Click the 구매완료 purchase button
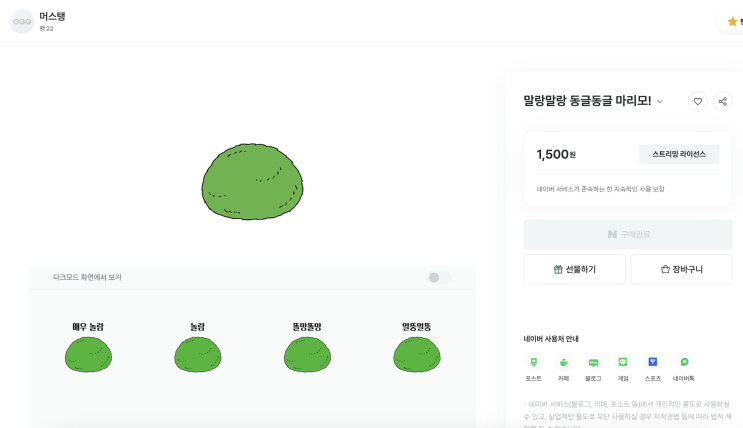The height and width of the screenshot is (428, 743). tap(628, 234)
